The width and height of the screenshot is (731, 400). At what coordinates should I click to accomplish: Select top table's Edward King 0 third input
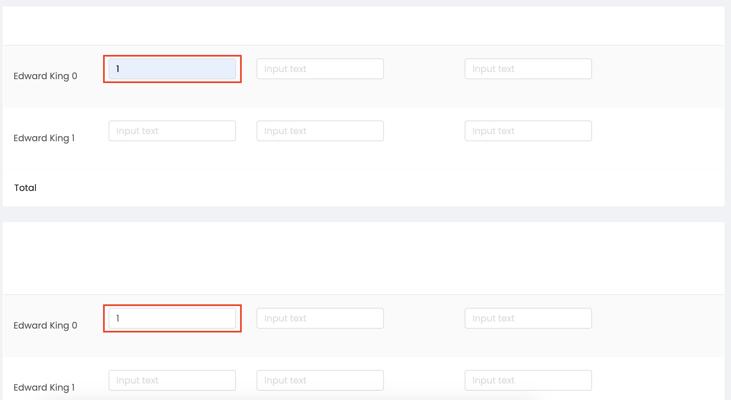click(528, 69)
